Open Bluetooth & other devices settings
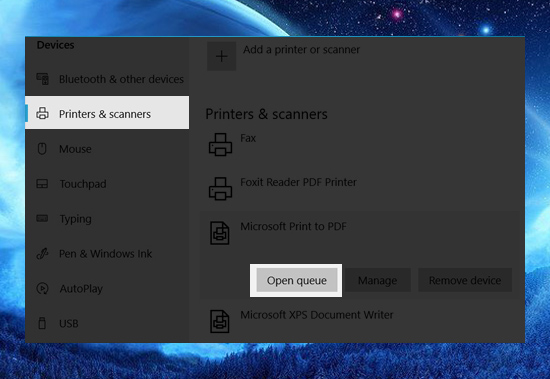 click(107, 79)
